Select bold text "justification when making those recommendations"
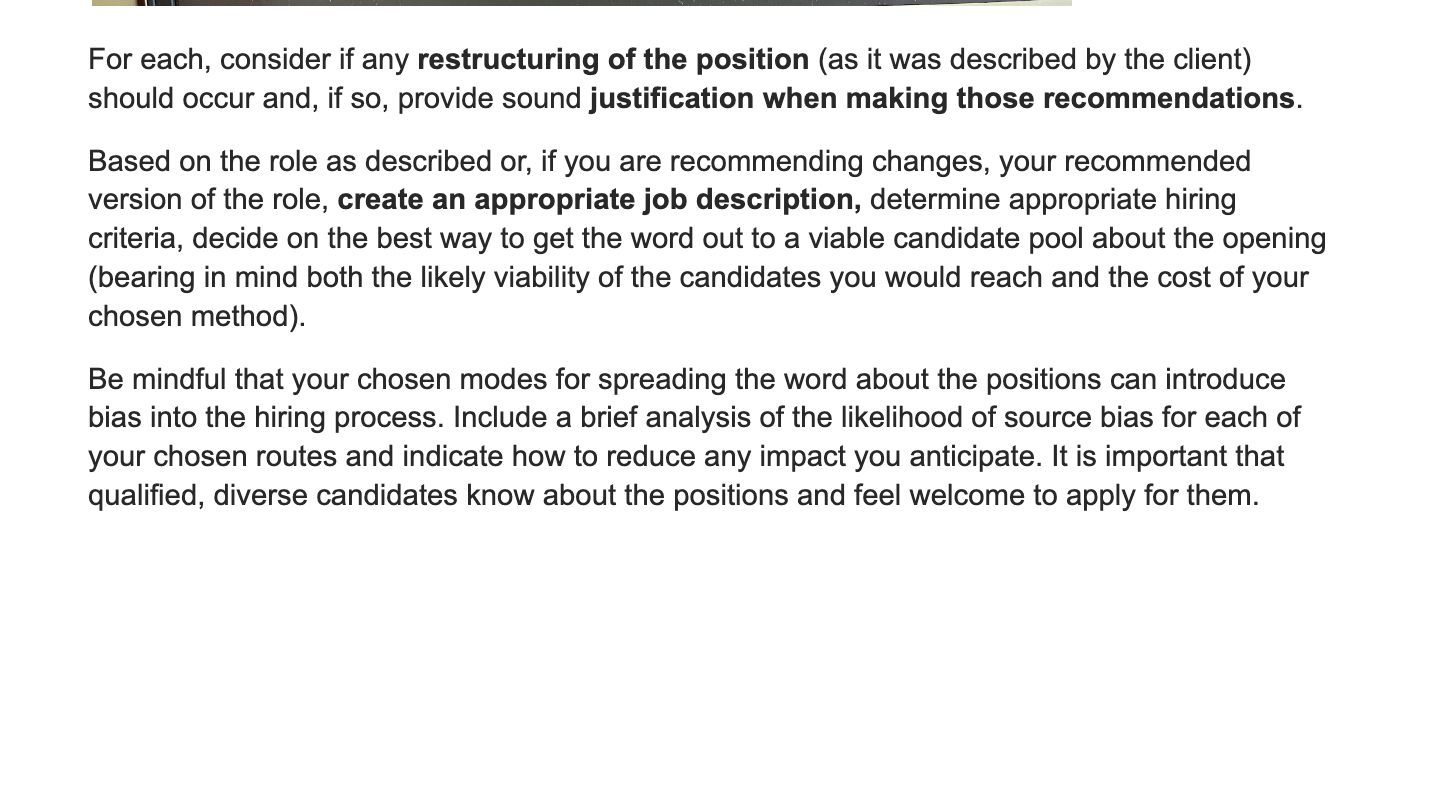Image resolution: width=1446 pixels, height=812 pixels. click(942, 99)
